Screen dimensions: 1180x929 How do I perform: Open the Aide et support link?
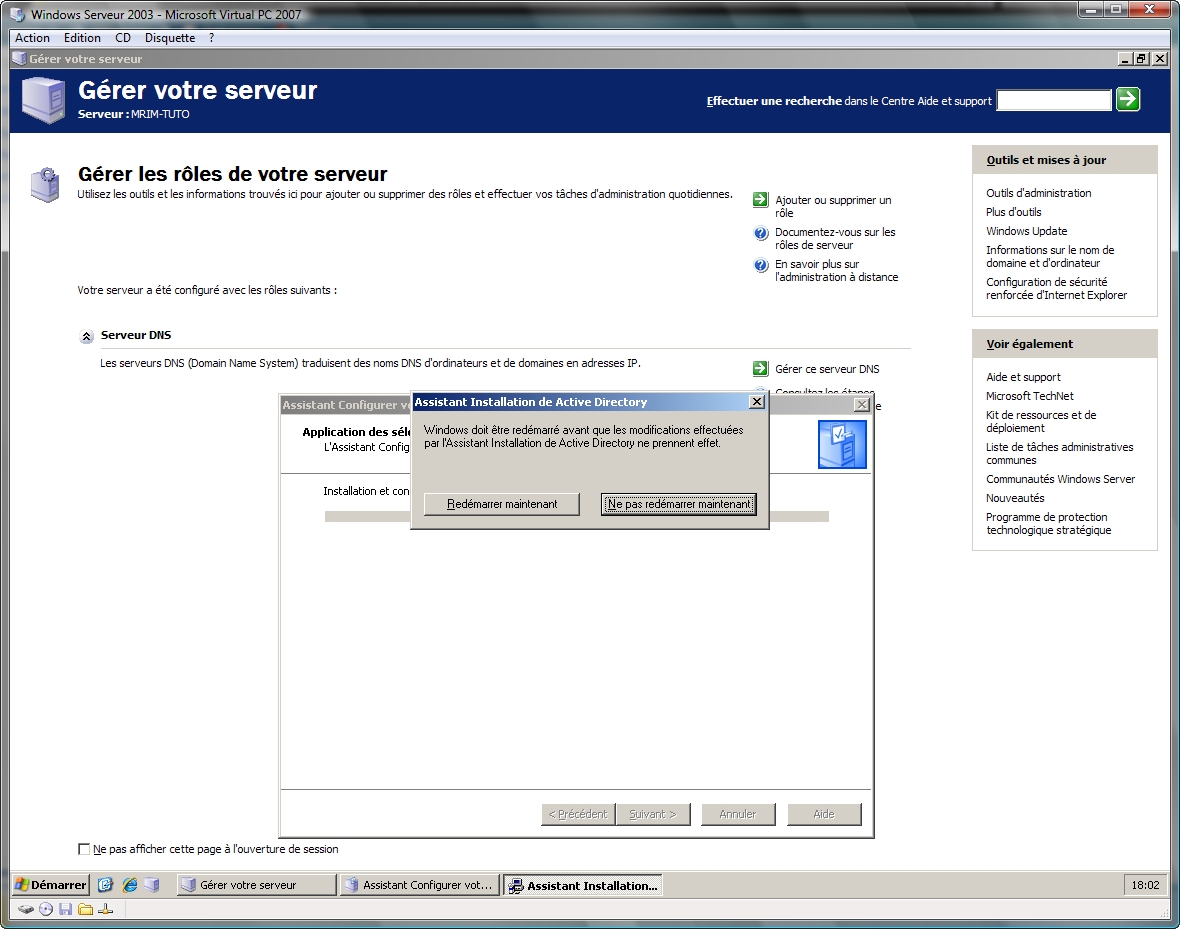point(1023,377)
